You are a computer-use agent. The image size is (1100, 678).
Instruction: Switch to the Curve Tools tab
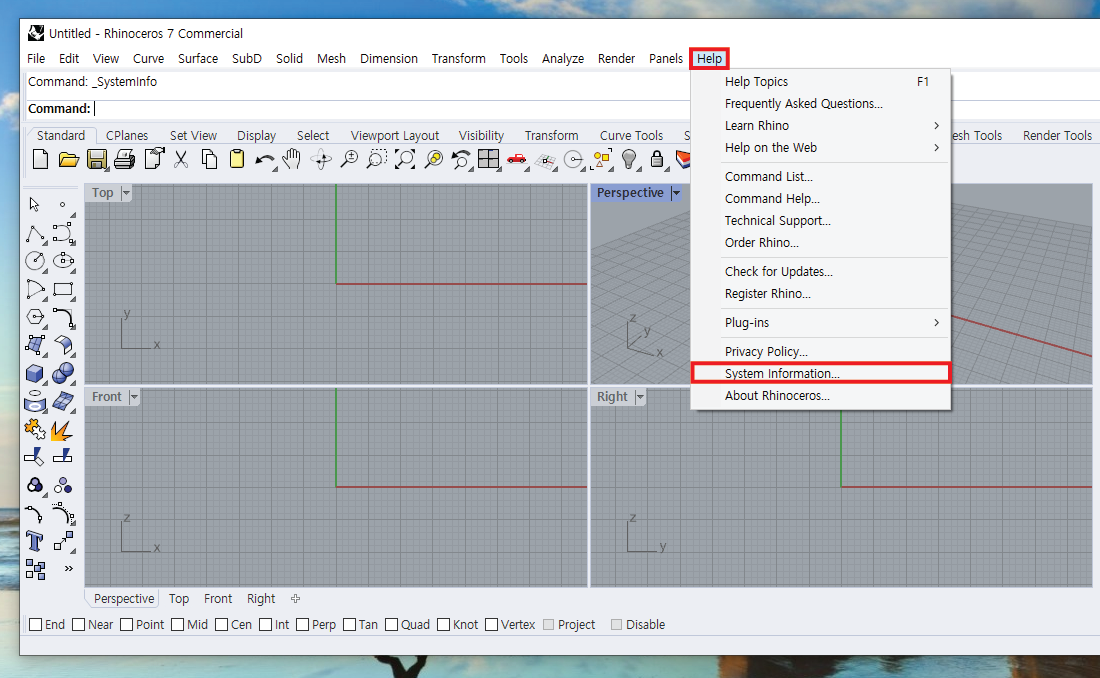(x=631, y=135)
